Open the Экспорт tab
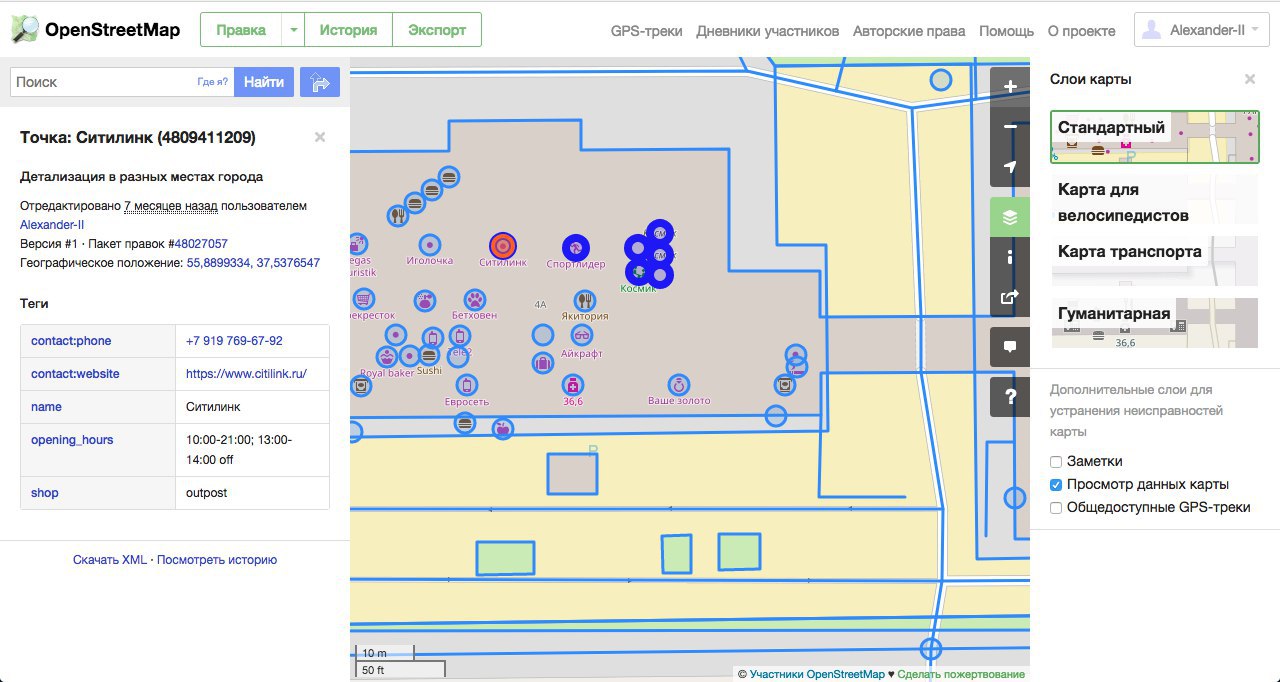 (x=437, y=30)
